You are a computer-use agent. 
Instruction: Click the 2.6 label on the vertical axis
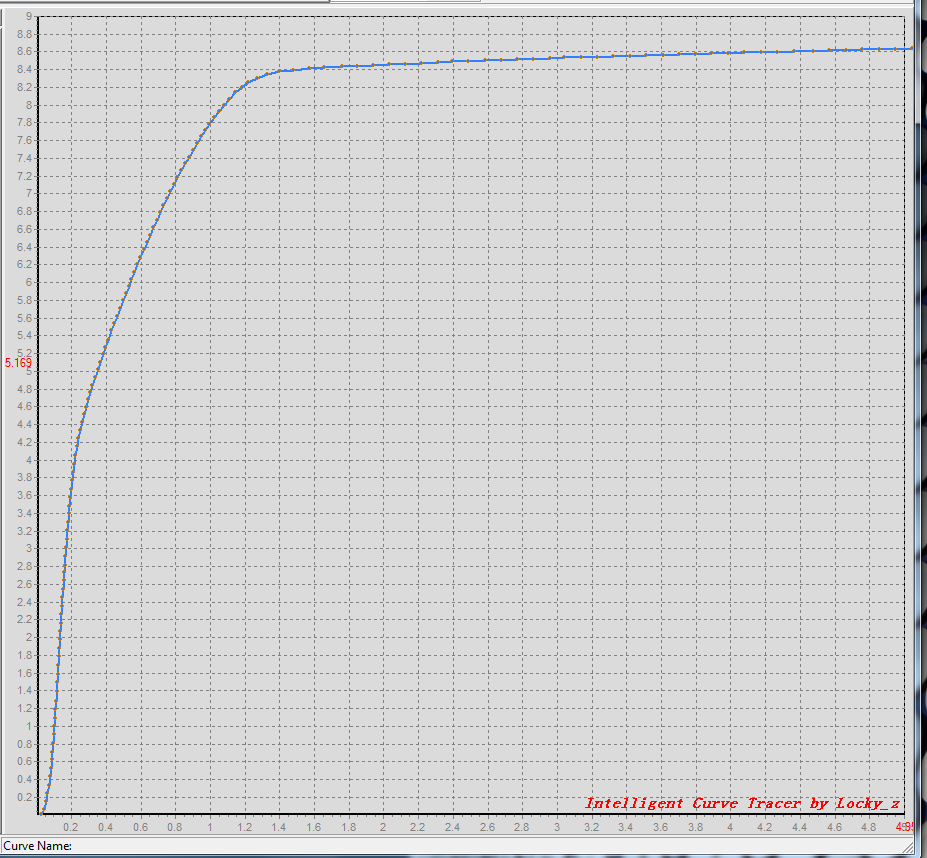point(24,584)
